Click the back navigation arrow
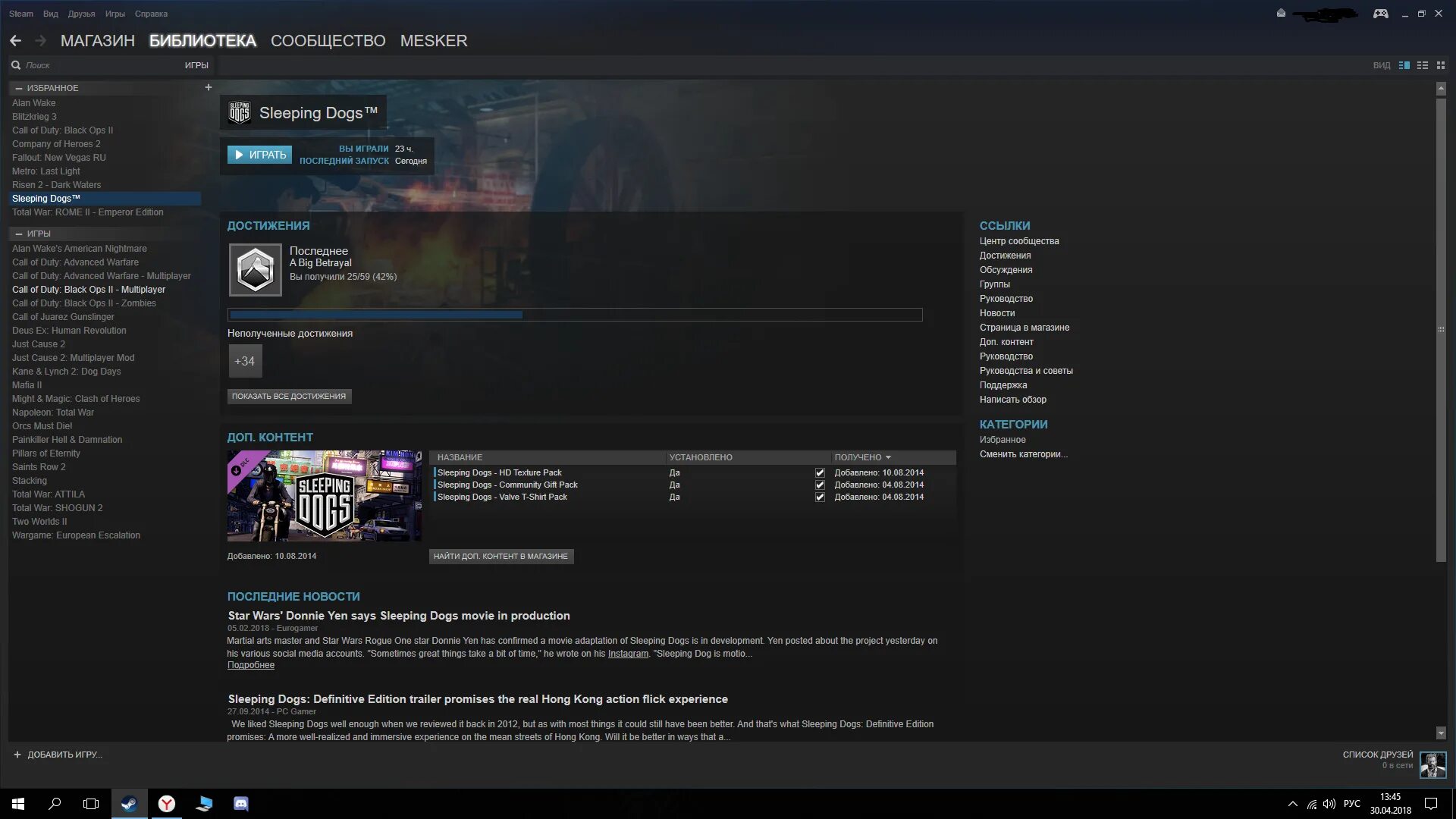 click(15, 41)
